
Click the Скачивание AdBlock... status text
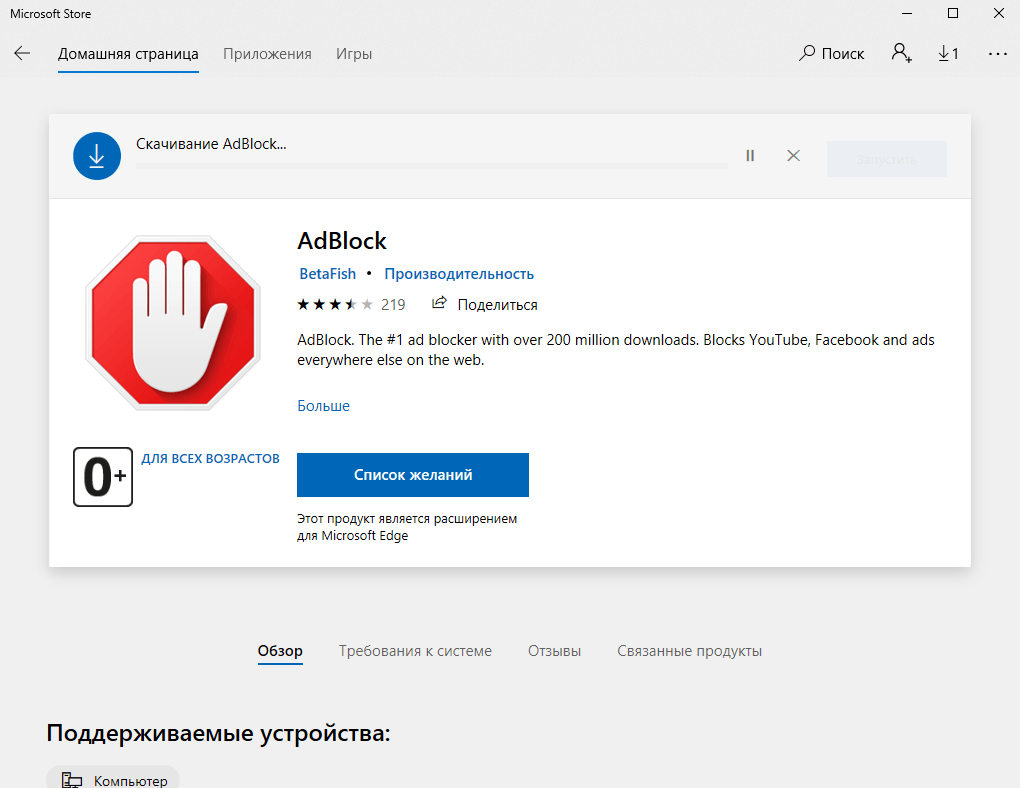pos(211,144)
